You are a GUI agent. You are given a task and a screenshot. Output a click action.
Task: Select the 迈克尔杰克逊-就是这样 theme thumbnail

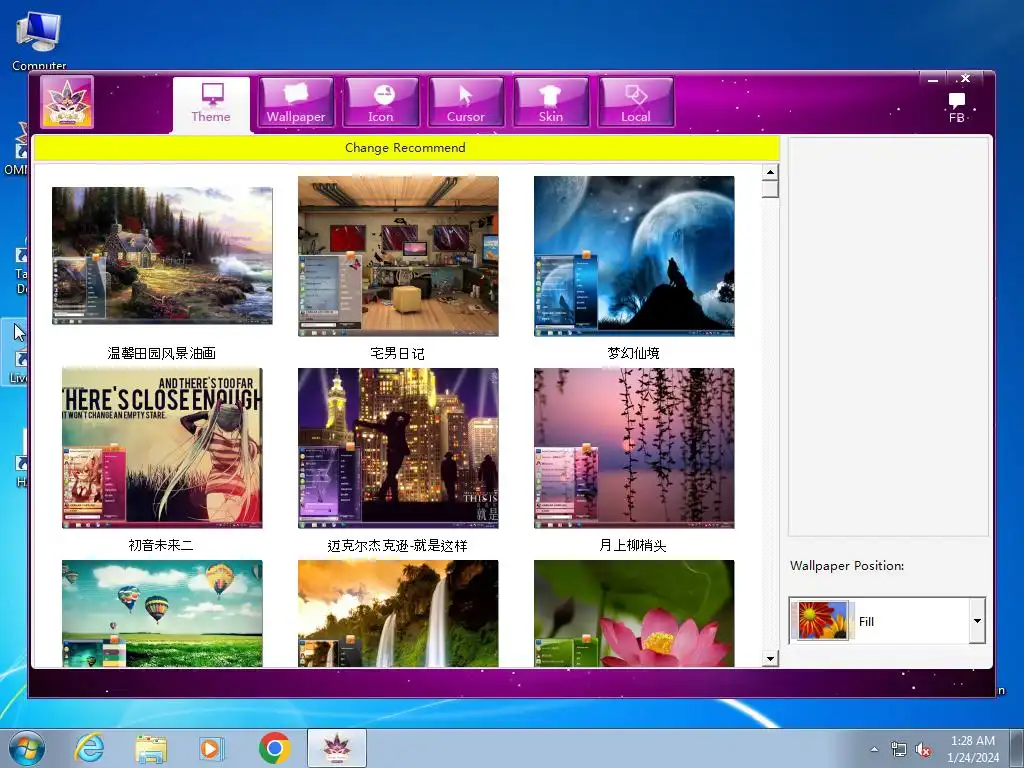[398, 448]
